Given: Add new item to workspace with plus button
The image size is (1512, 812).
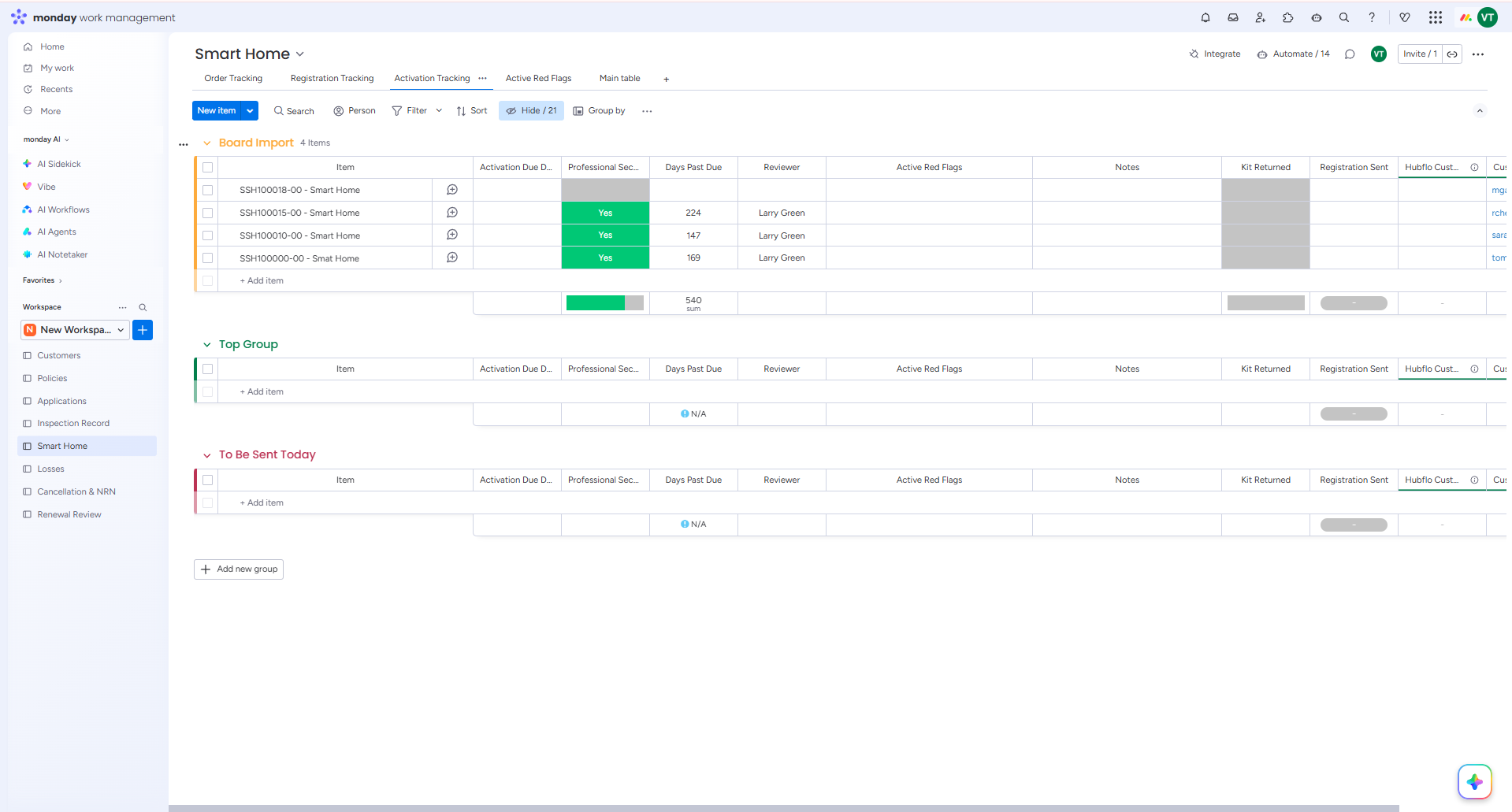Looking at the screenshot, I should (143, 330).
